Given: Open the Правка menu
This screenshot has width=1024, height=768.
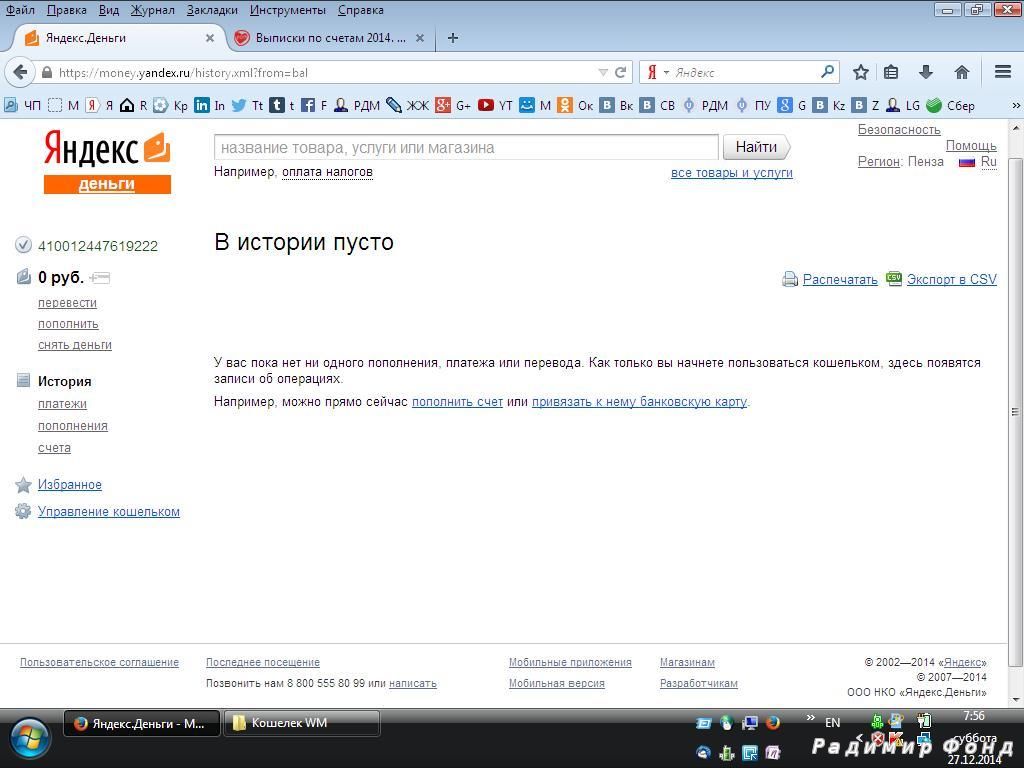Looking at the screenshot, I should point(67,10).
